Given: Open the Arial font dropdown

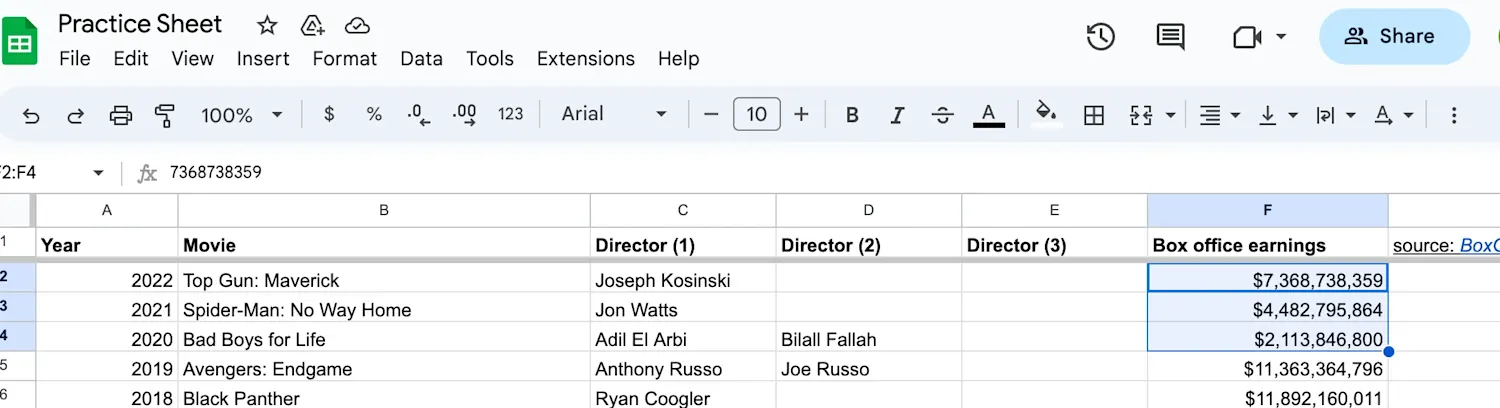Looking at the screenshot, I should [x=613, y=114].
